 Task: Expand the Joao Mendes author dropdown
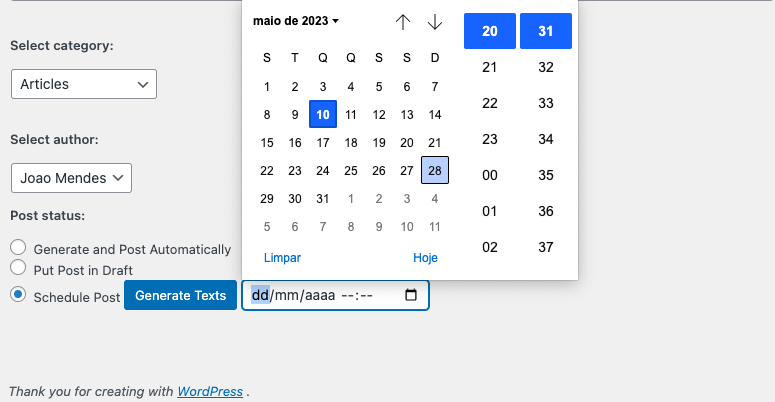coord(72,179)
